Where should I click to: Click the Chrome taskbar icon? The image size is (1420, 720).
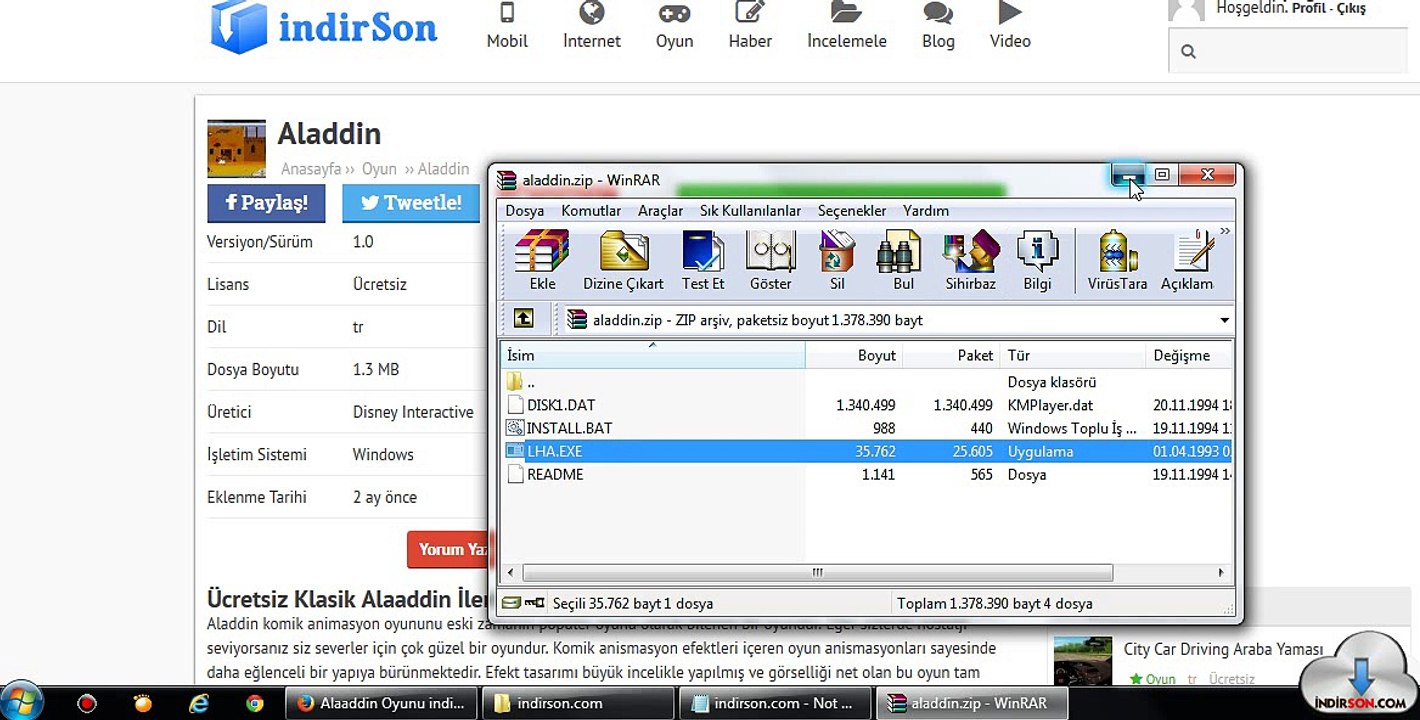point(255,703)
